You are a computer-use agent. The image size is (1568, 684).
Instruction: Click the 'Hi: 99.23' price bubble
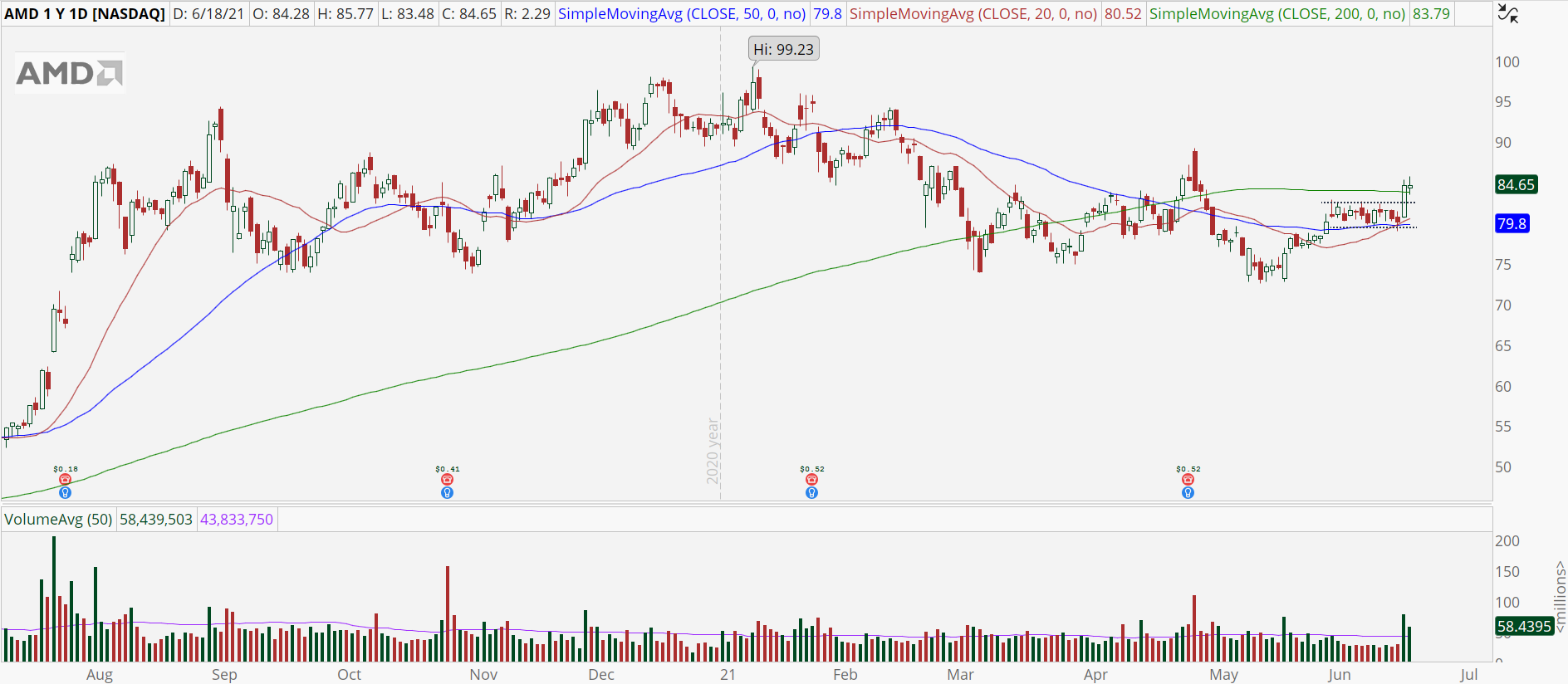tap(783, 49)
